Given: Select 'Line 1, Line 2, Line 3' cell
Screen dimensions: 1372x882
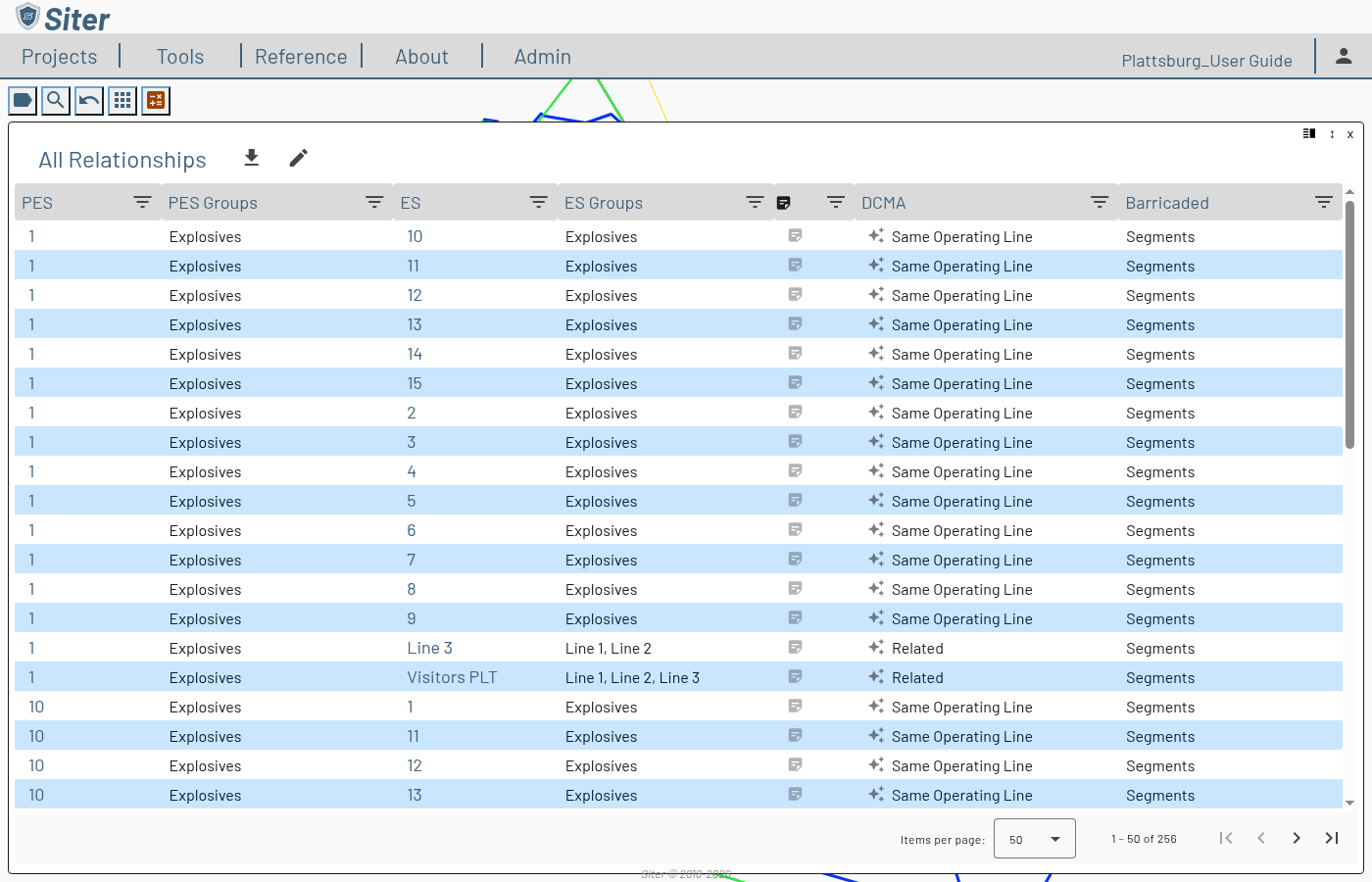Looking at the screenshot, I should click(632, 677).
